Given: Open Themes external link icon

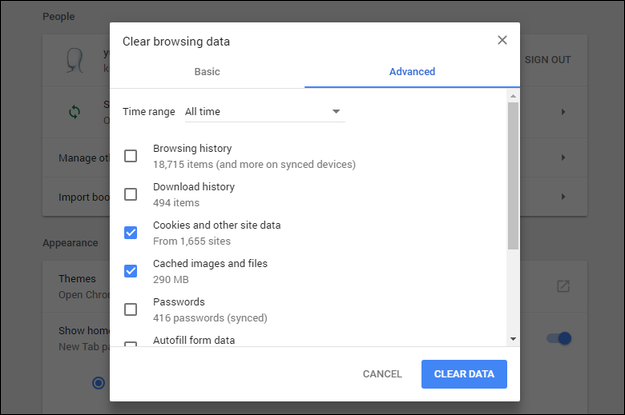Looking at the screenshot, I should (x=563, y=286).
